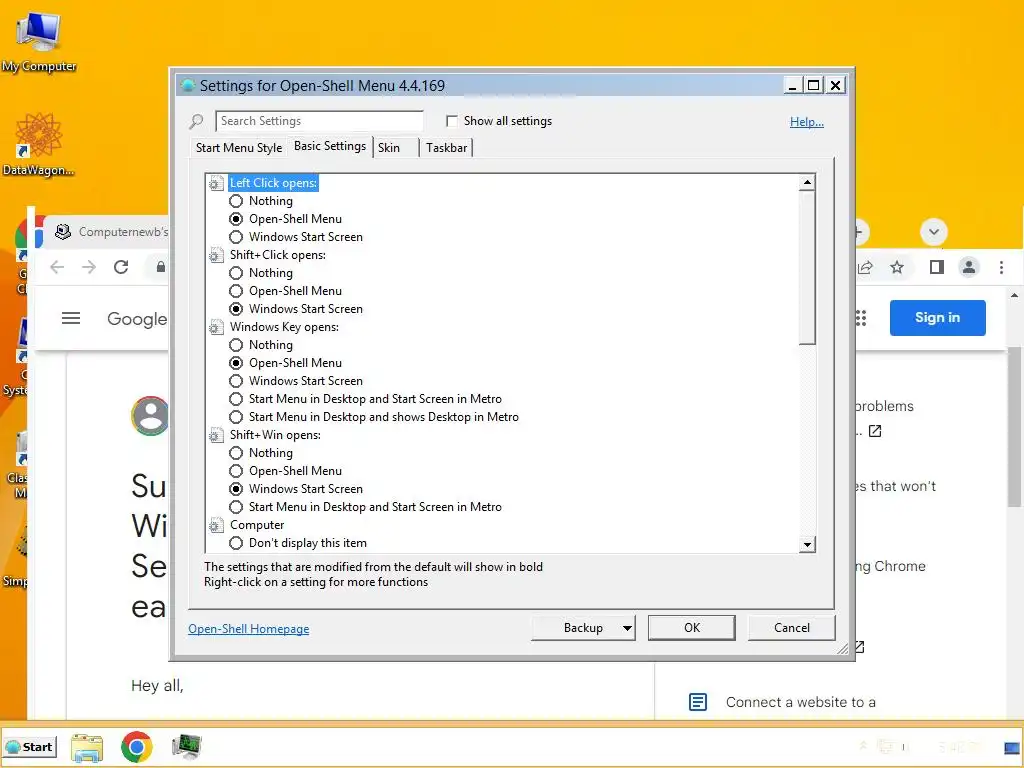Click the Left Click opens heading
The image size is (1024, 768).
[x=273, y=184]
